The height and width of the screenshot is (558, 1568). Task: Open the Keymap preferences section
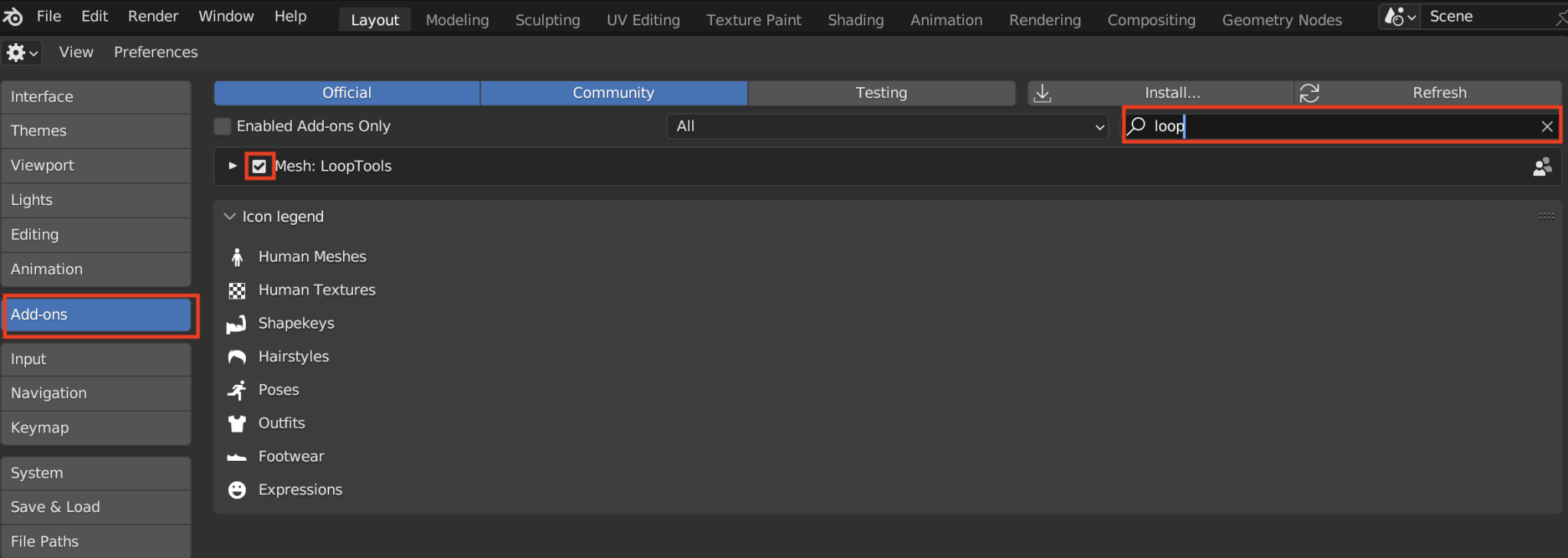click(x=96, y=428)
